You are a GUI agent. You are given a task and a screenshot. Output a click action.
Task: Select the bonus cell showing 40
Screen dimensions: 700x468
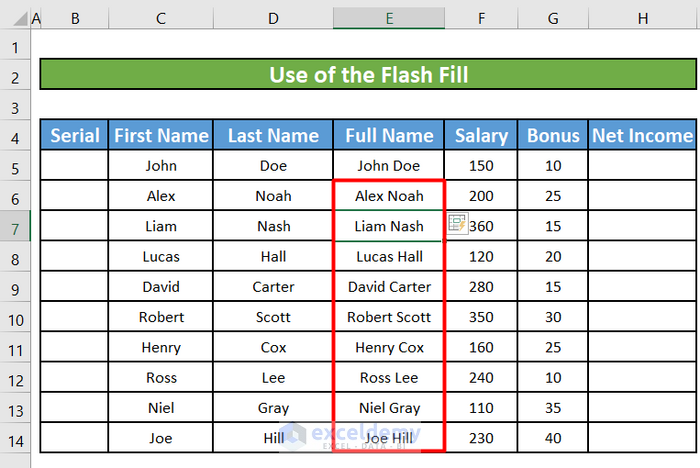[x=553, y=438]
